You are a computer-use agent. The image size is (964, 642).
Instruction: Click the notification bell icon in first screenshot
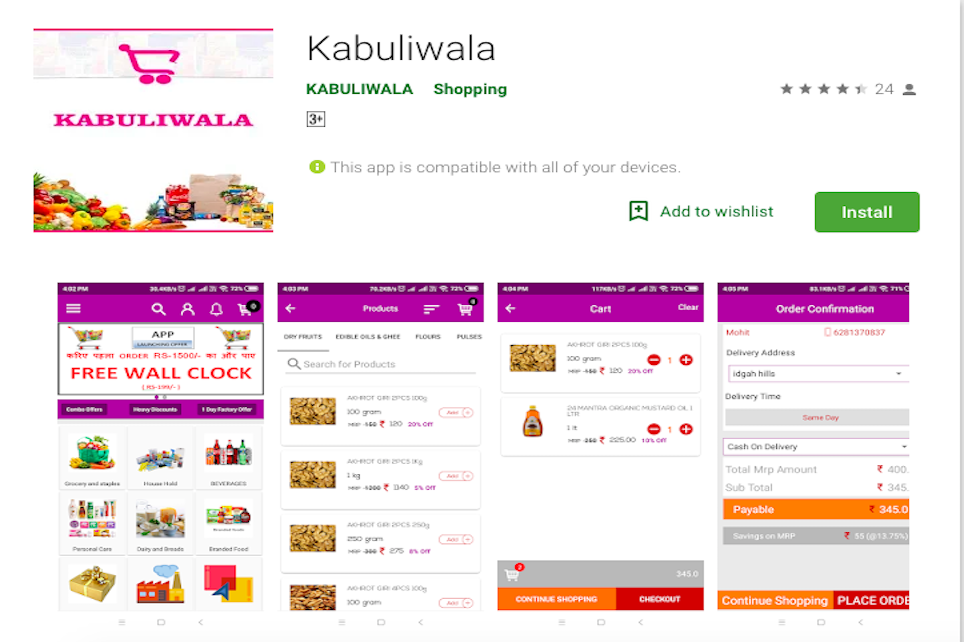coord(216,309)
